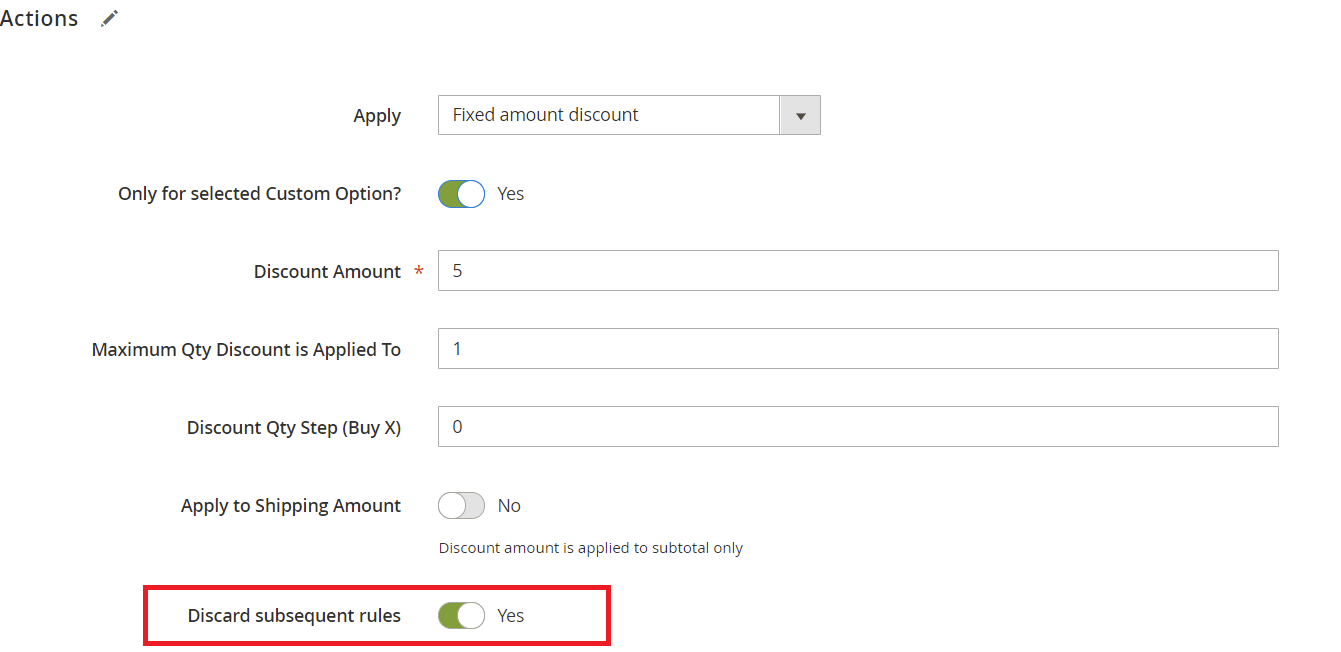
Task: Click the "Only for selected Custom Option?" label
Action: (259, 194)
